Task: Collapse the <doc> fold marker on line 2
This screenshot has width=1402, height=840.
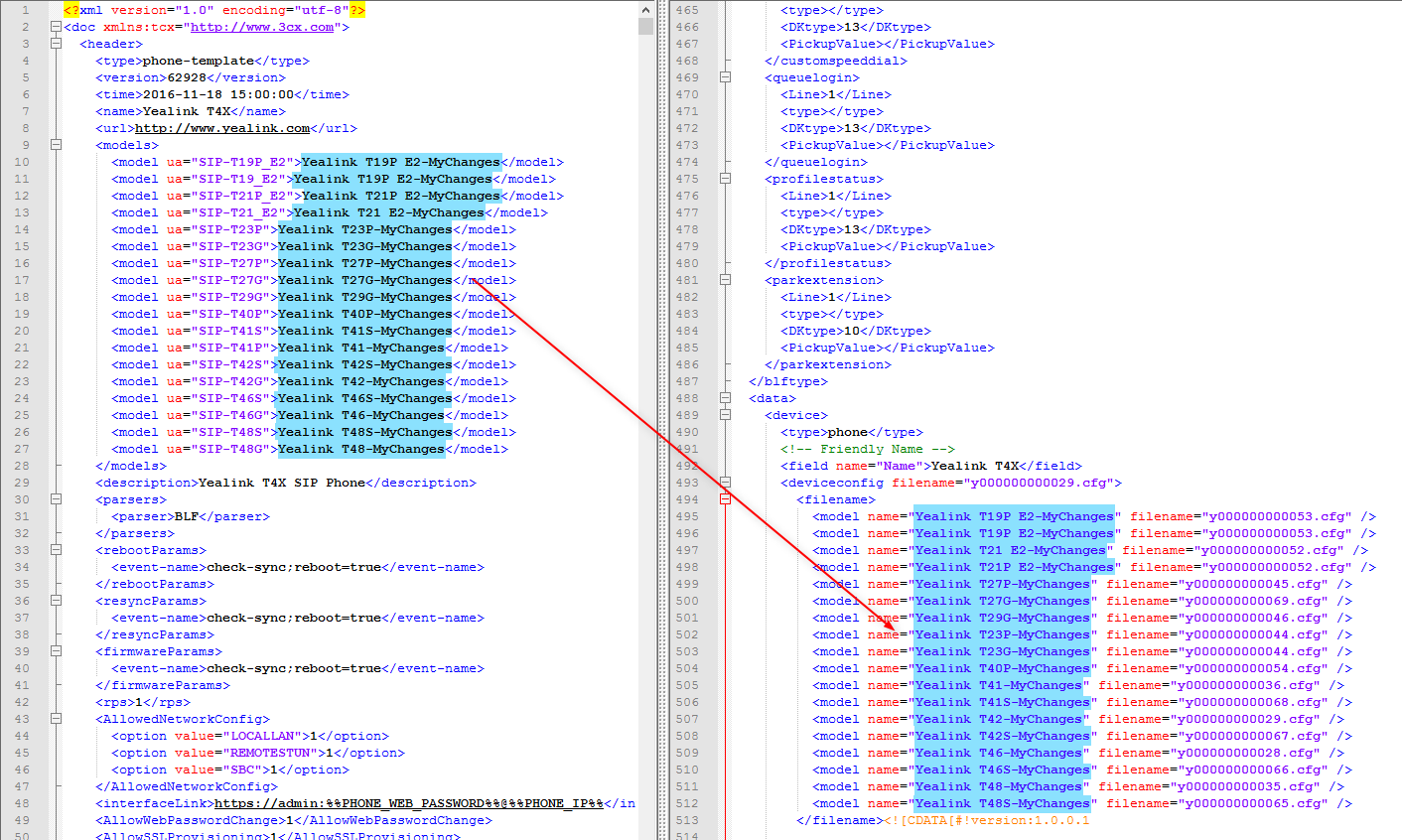Action: pyautogui.click(x=56, y=27)
